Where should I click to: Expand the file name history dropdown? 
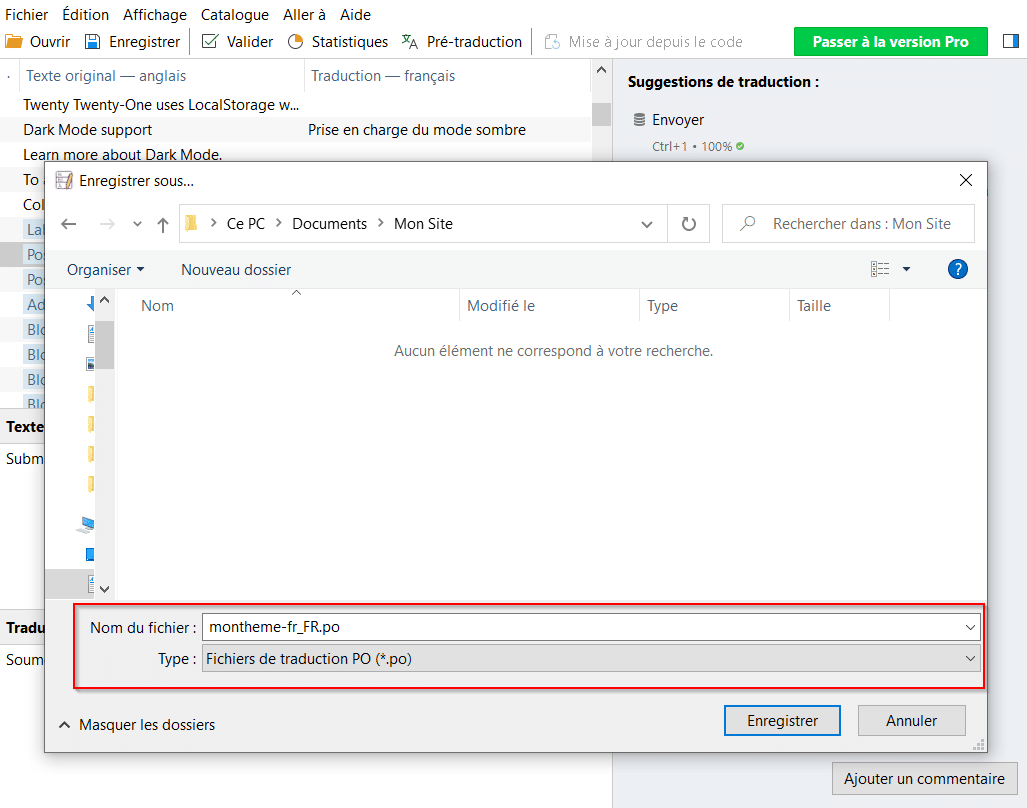click(x=969, y=627)
